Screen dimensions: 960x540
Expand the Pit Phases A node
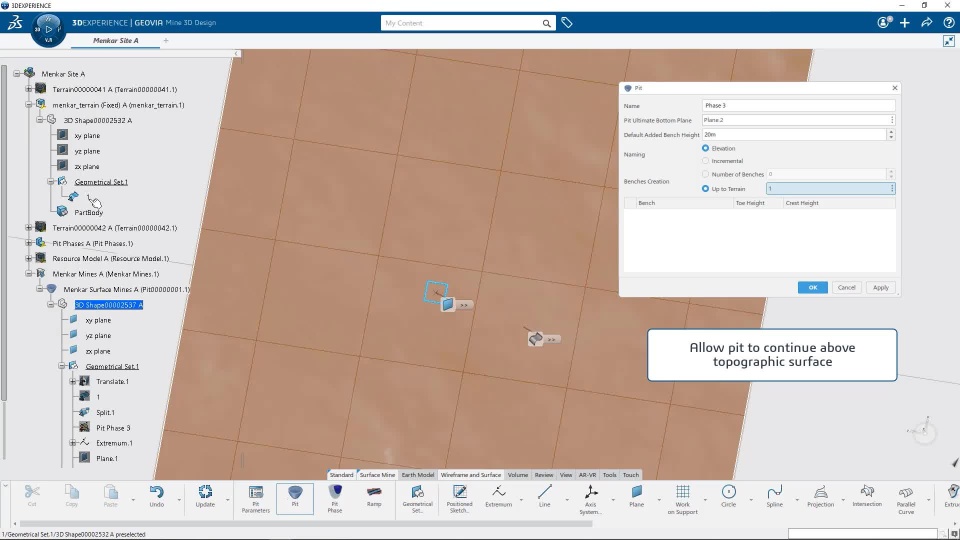click(29, 243)
